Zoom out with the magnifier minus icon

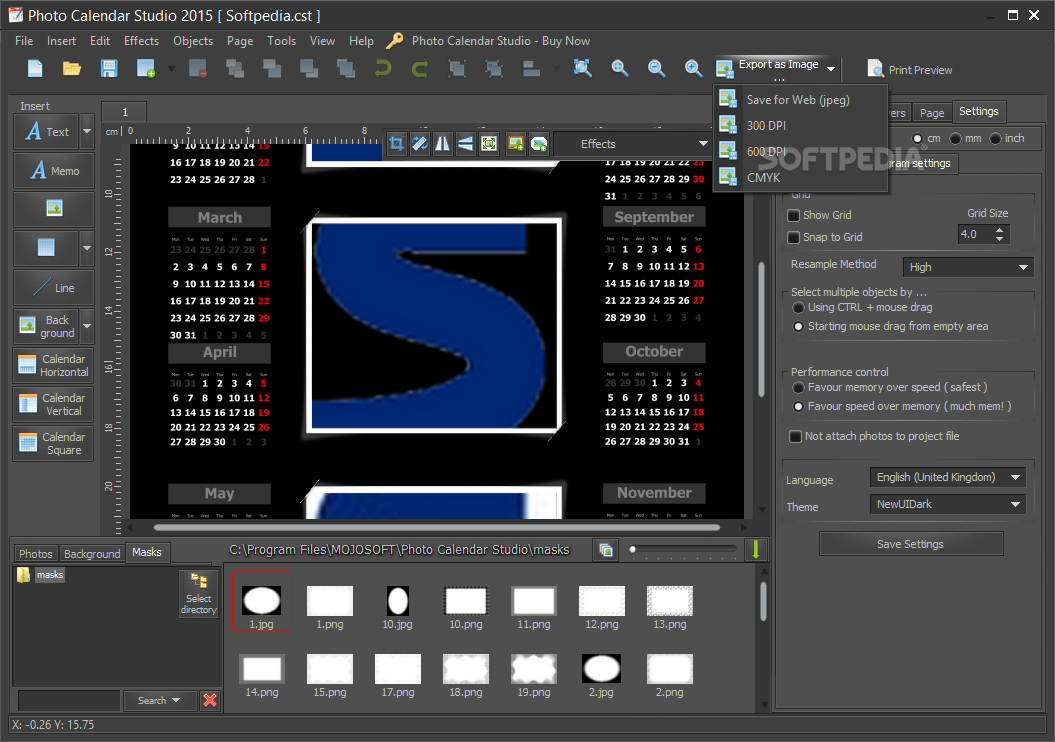point(656,69)
